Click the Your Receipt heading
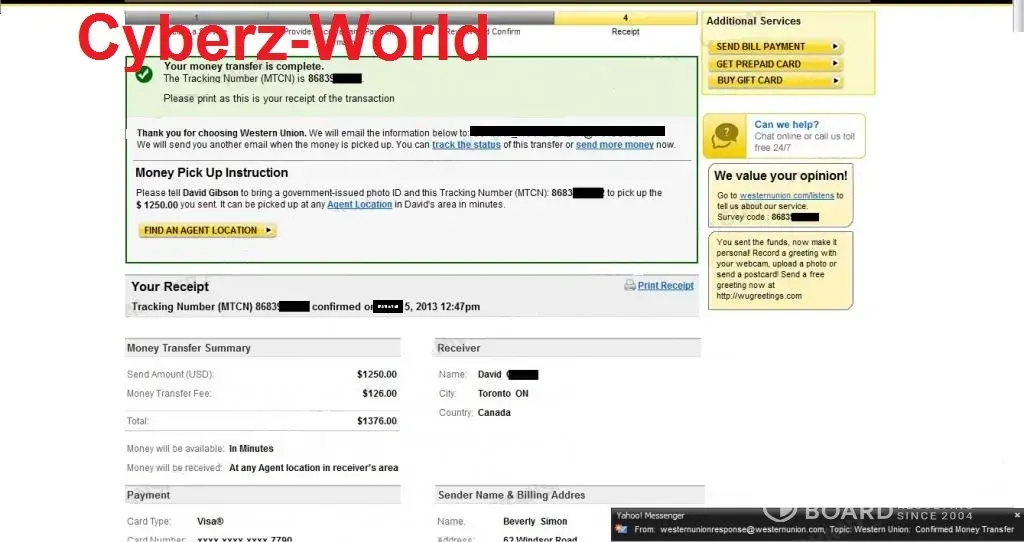The width and height of the screenshot is (1024, 542). pyautogui.click(x=170, y=287)
